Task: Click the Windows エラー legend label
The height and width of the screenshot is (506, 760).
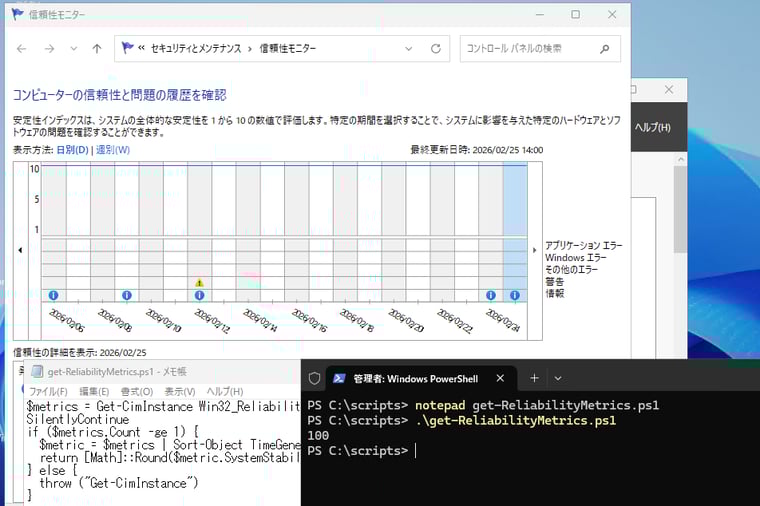Action: [575, 257]
